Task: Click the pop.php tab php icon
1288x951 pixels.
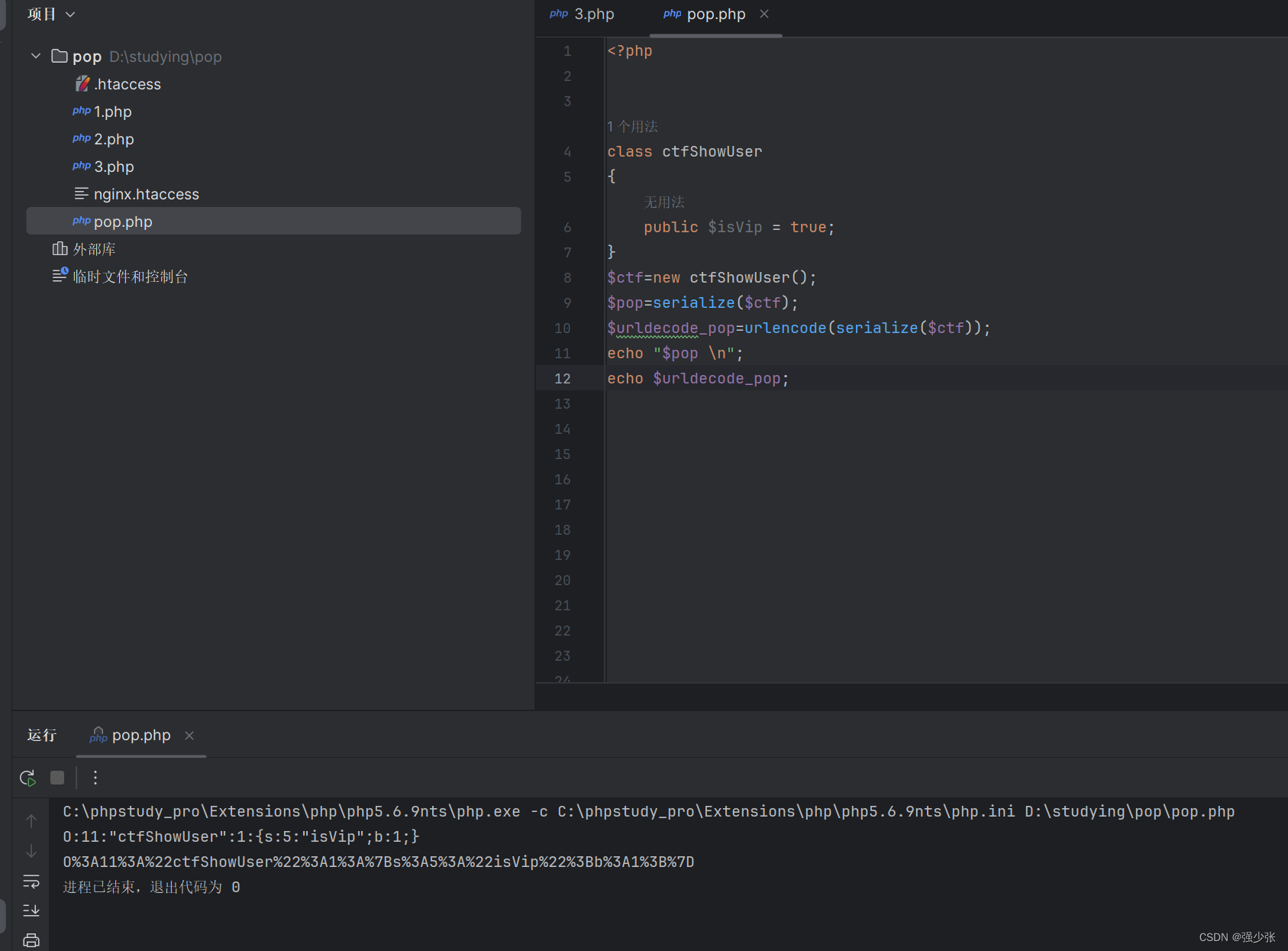Action: (672, 14)
